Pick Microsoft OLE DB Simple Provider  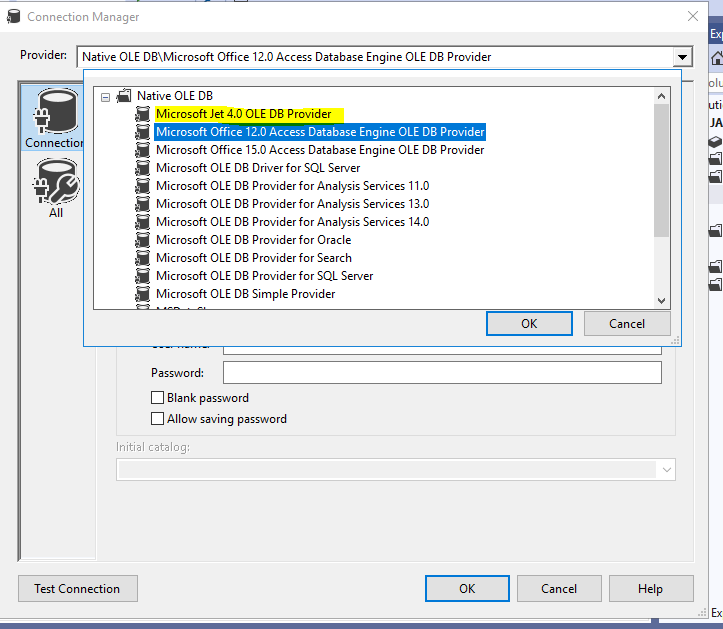[245, 294]
